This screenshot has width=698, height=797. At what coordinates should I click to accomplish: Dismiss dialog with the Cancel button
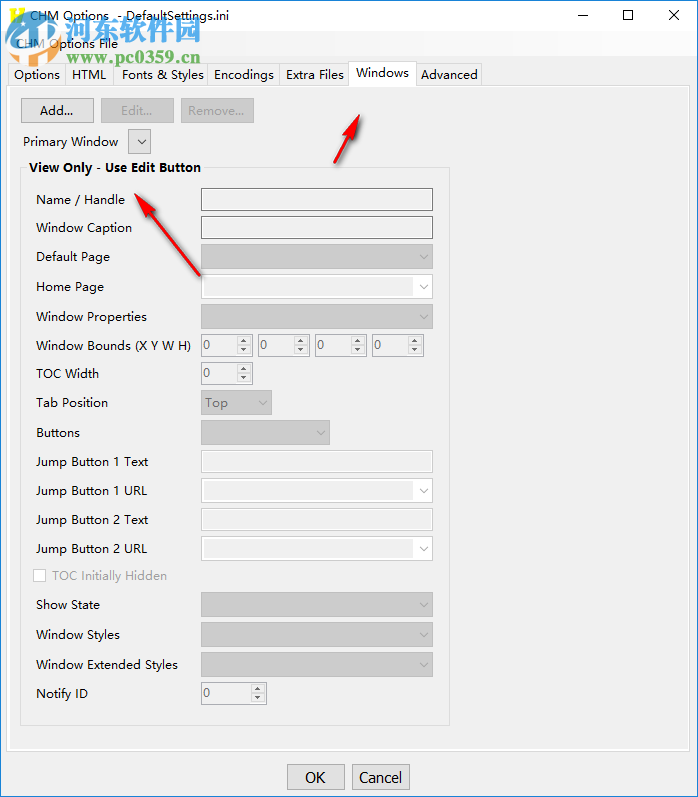pos(380,777)
